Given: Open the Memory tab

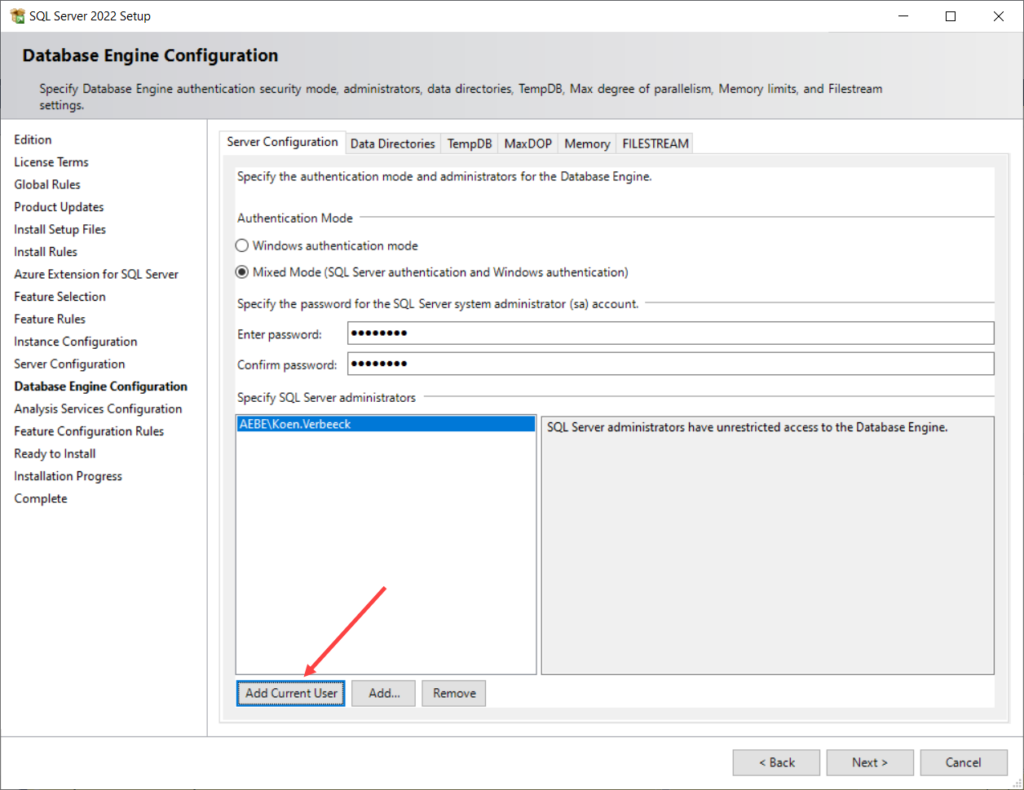Looking at the screenshot, I should point(586,144).
